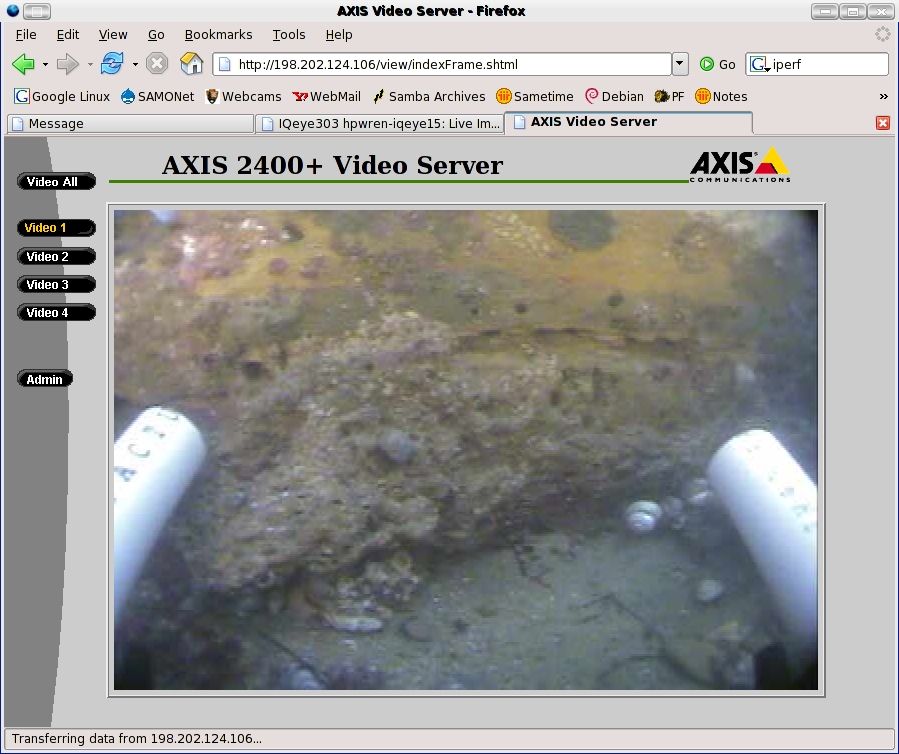Select the Video 2 button

click(x=56, y=256)
